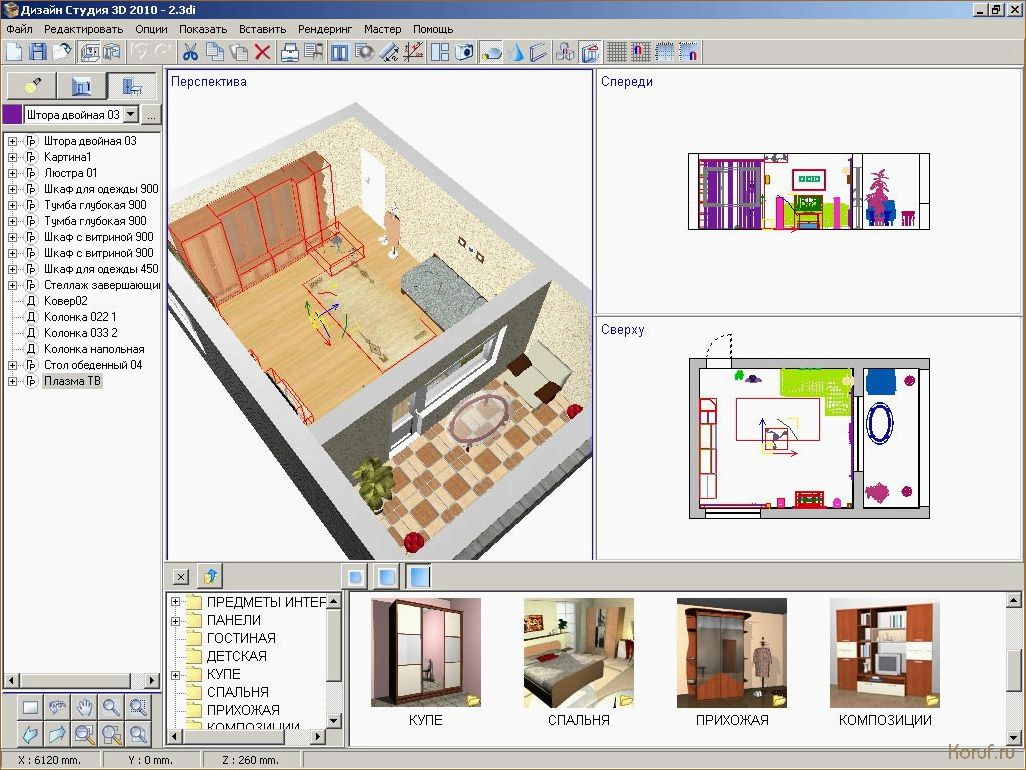The width and height of the screenshot is (1026, 770).
Task: Select ГОСТИНАЯ folder in catalog tree
Action: 241,638
